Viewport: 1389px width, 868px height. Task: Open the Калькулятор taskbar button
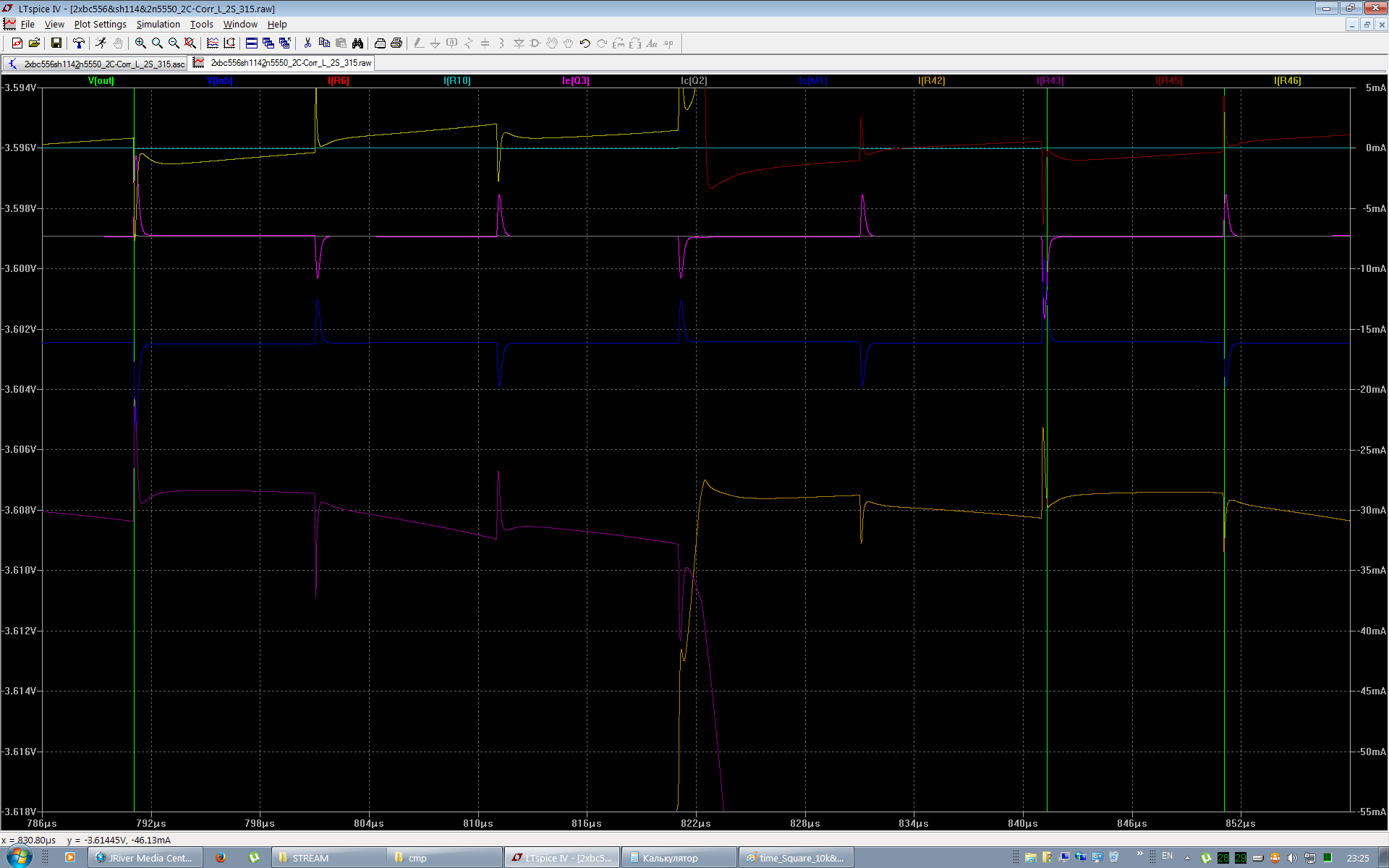coord(680,858)
